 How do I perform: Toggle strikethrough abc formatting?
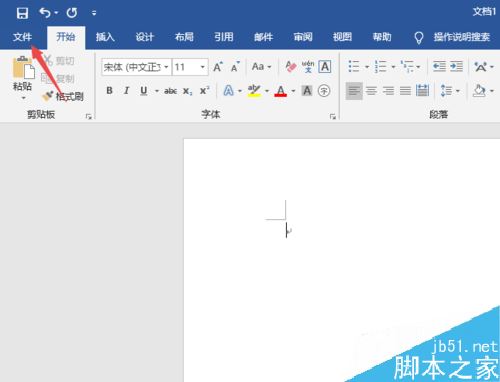click(170, 91)
